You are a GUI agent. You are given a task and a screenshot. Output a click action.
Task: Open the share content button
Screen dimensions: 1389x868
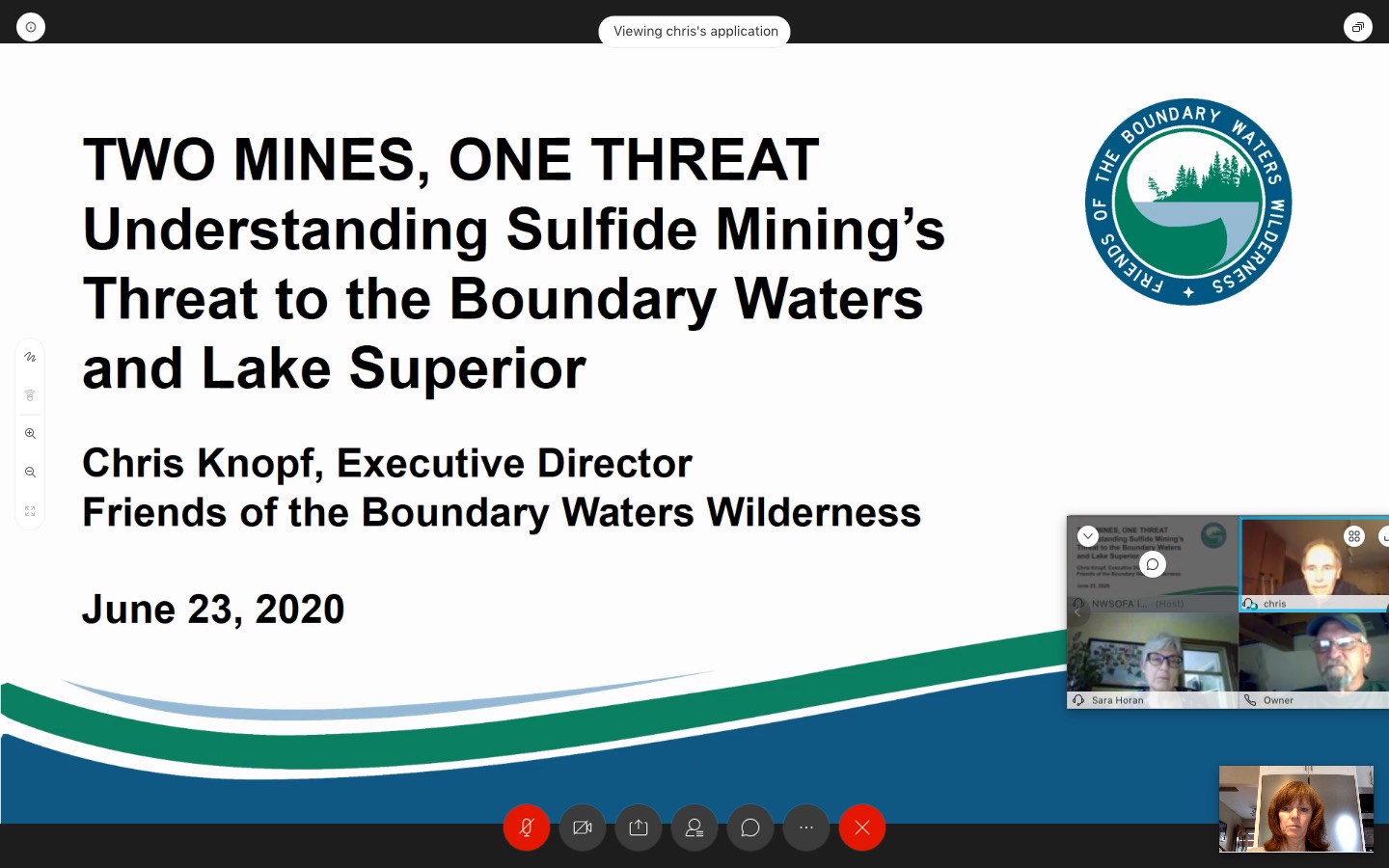[639, 827]
